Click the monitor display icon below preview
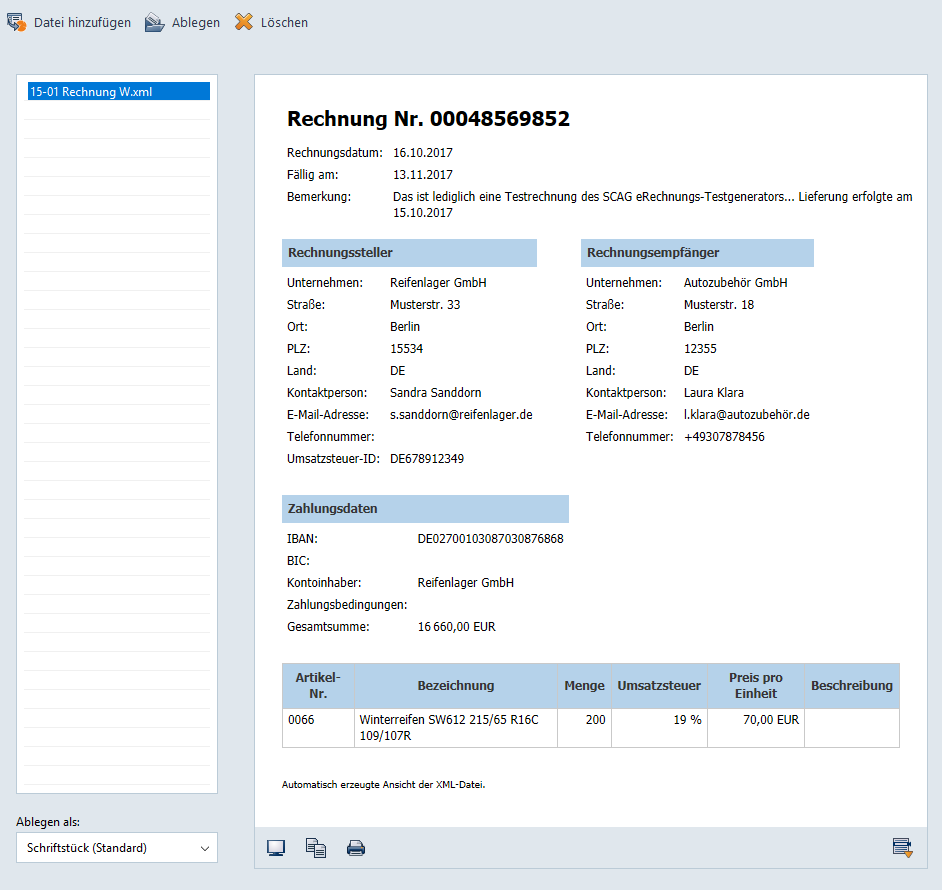Image resolution: width=942 pixels, height=890 pixels. pyautogui.click(x=276, y=848)
